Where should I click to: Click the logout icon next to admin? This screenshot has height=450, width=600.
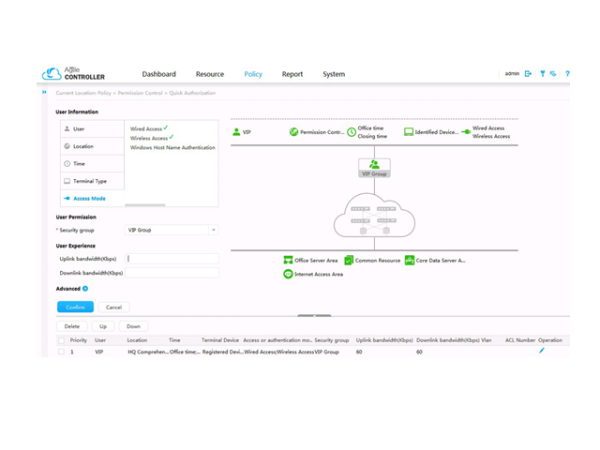point(528,73)
